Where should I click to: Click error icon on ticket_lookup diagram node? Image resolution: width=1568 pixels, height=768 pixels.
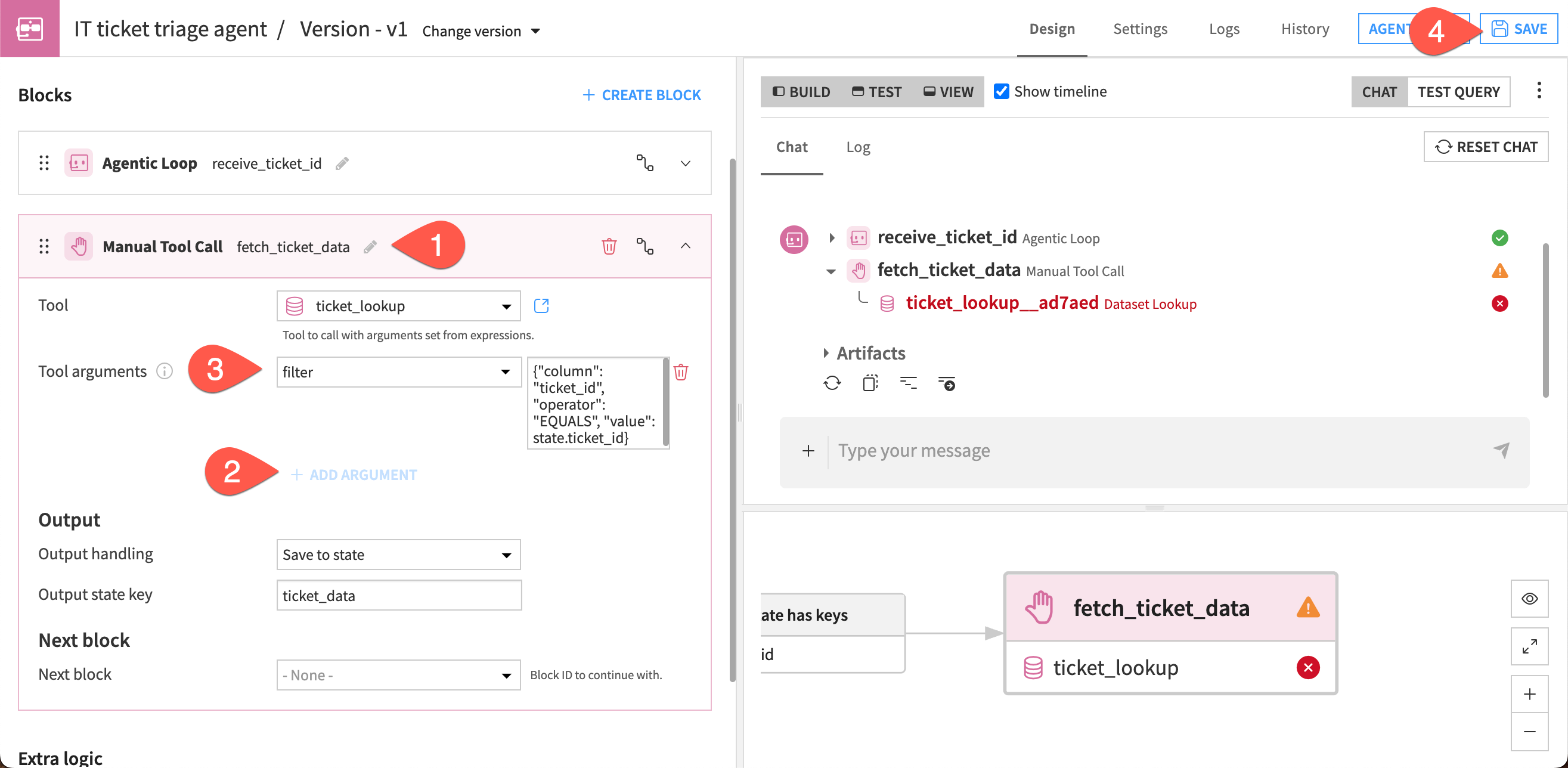click(1308, 668)
